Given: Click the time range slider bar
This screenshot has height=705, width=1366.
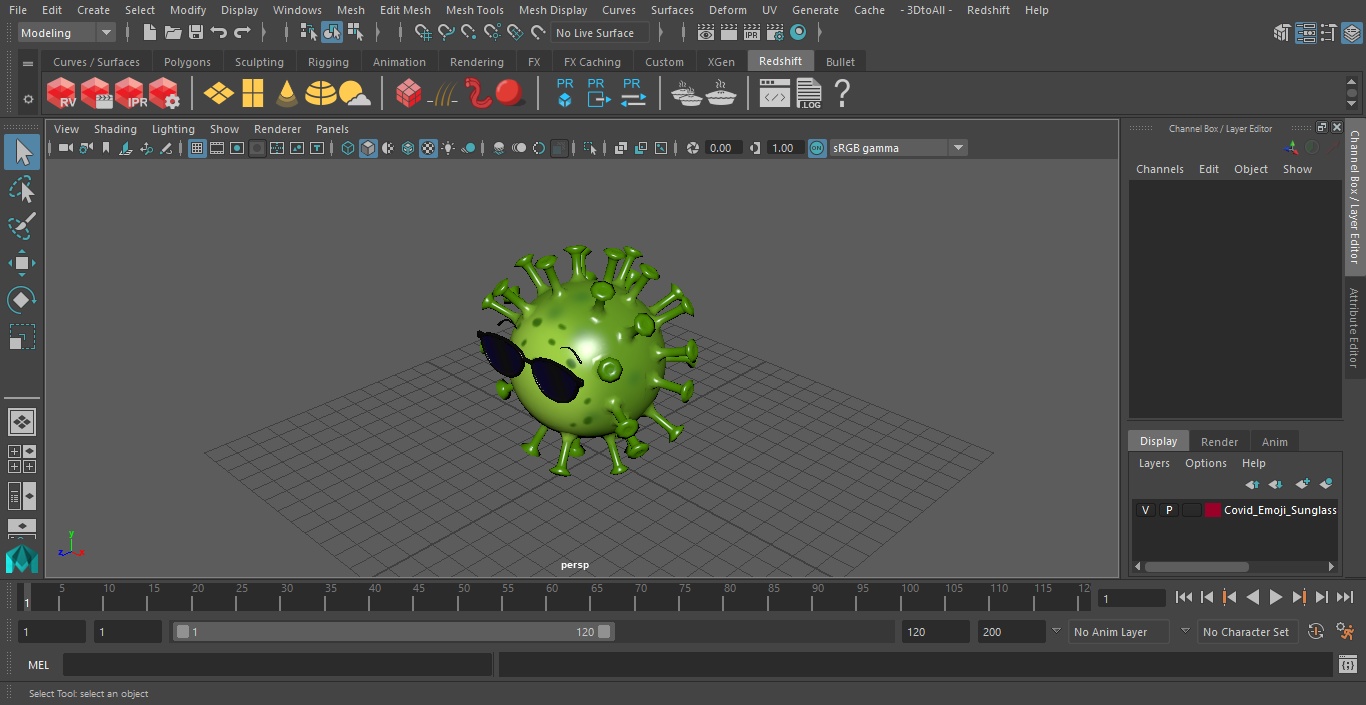Looking at the screenshot, I should [393, 632].
